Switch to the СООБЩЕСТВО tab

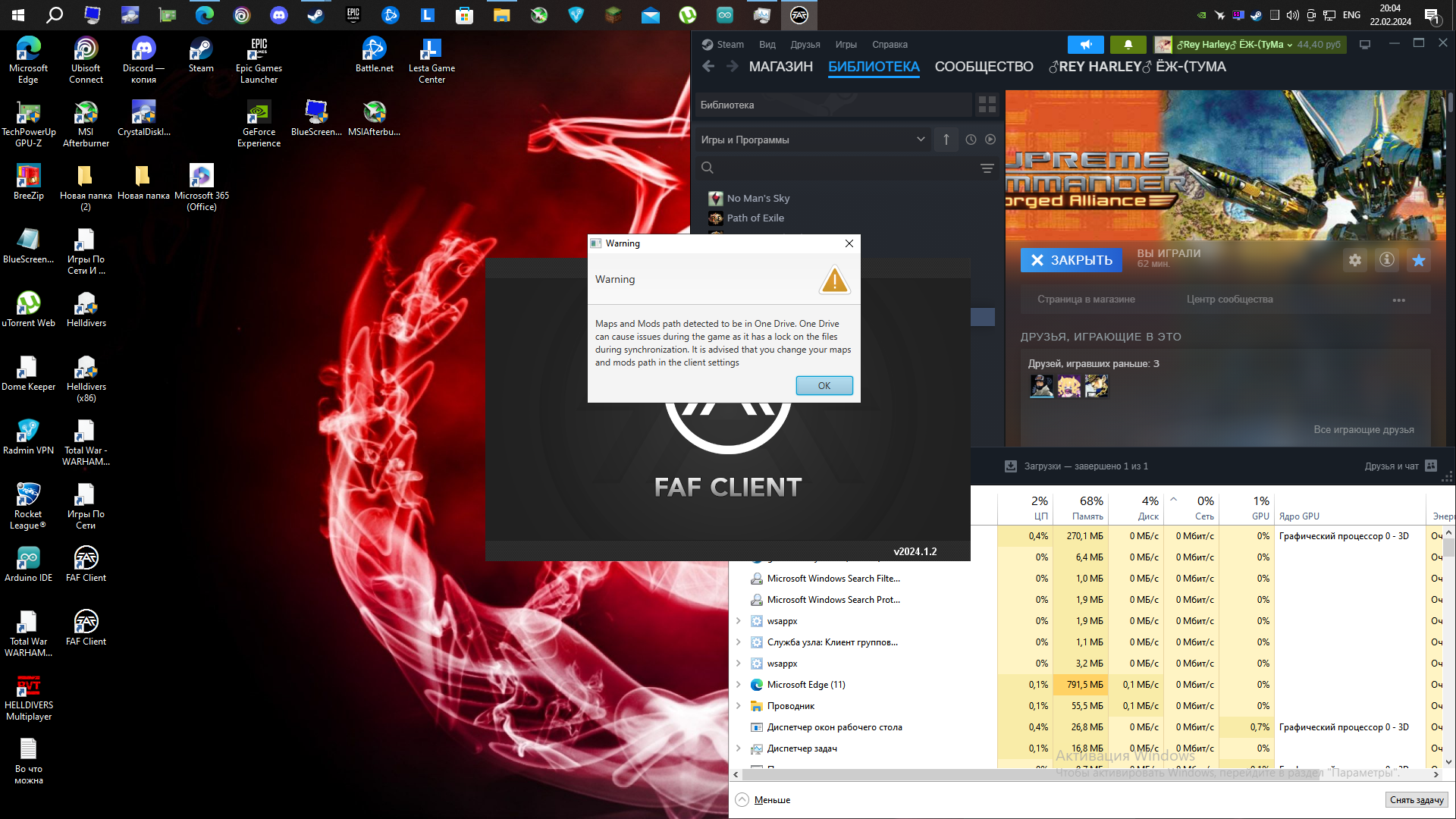[x=984, y=67]
